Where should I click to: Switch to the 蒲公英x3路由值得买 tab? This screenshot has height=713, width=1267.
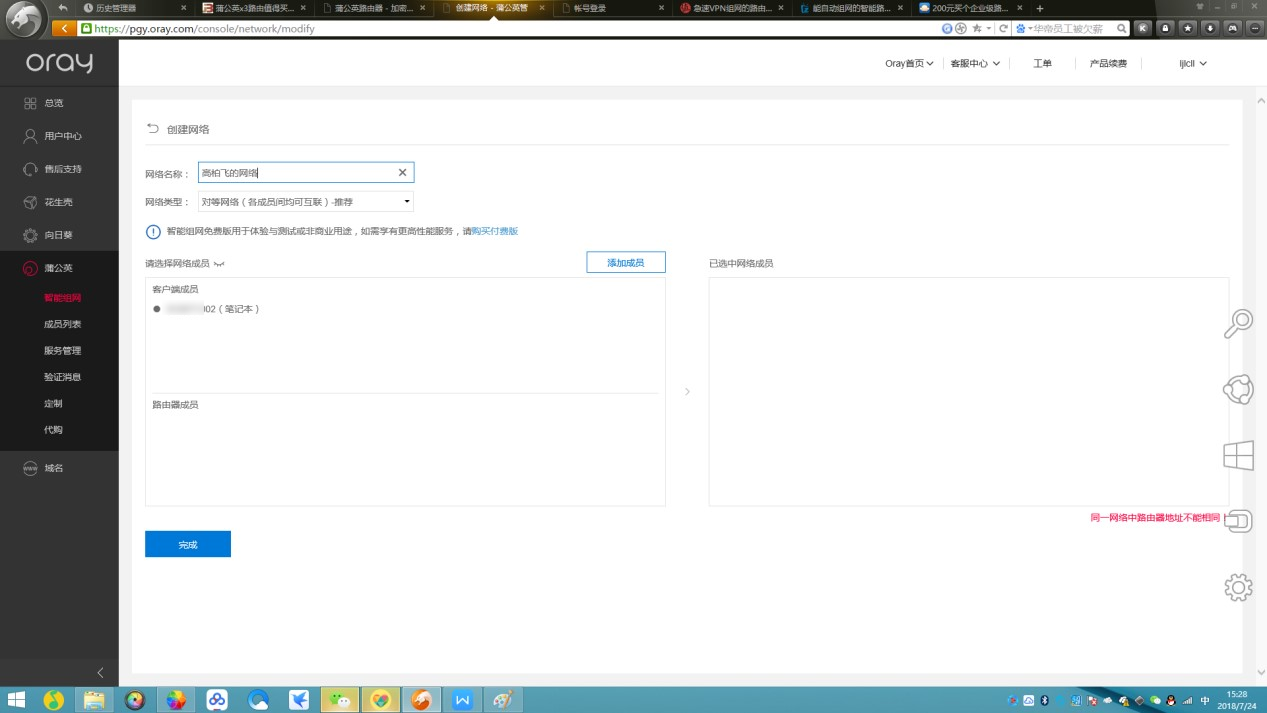point(255,8)
